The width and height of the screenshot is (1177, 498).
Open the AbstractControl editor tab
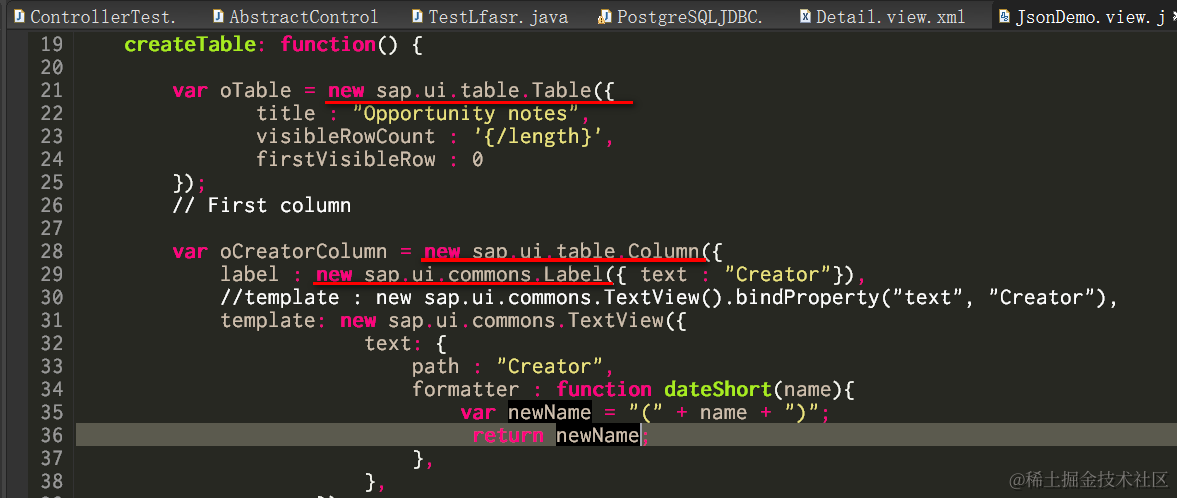coord(295,17)
